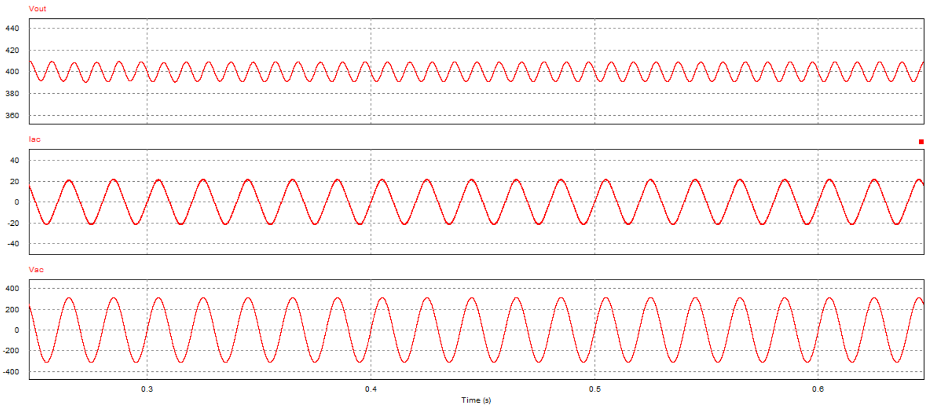This screenshot has height=408, width=936.
Task: Click the 0.3 tick on time axis
Action: (x=147, y=388)
